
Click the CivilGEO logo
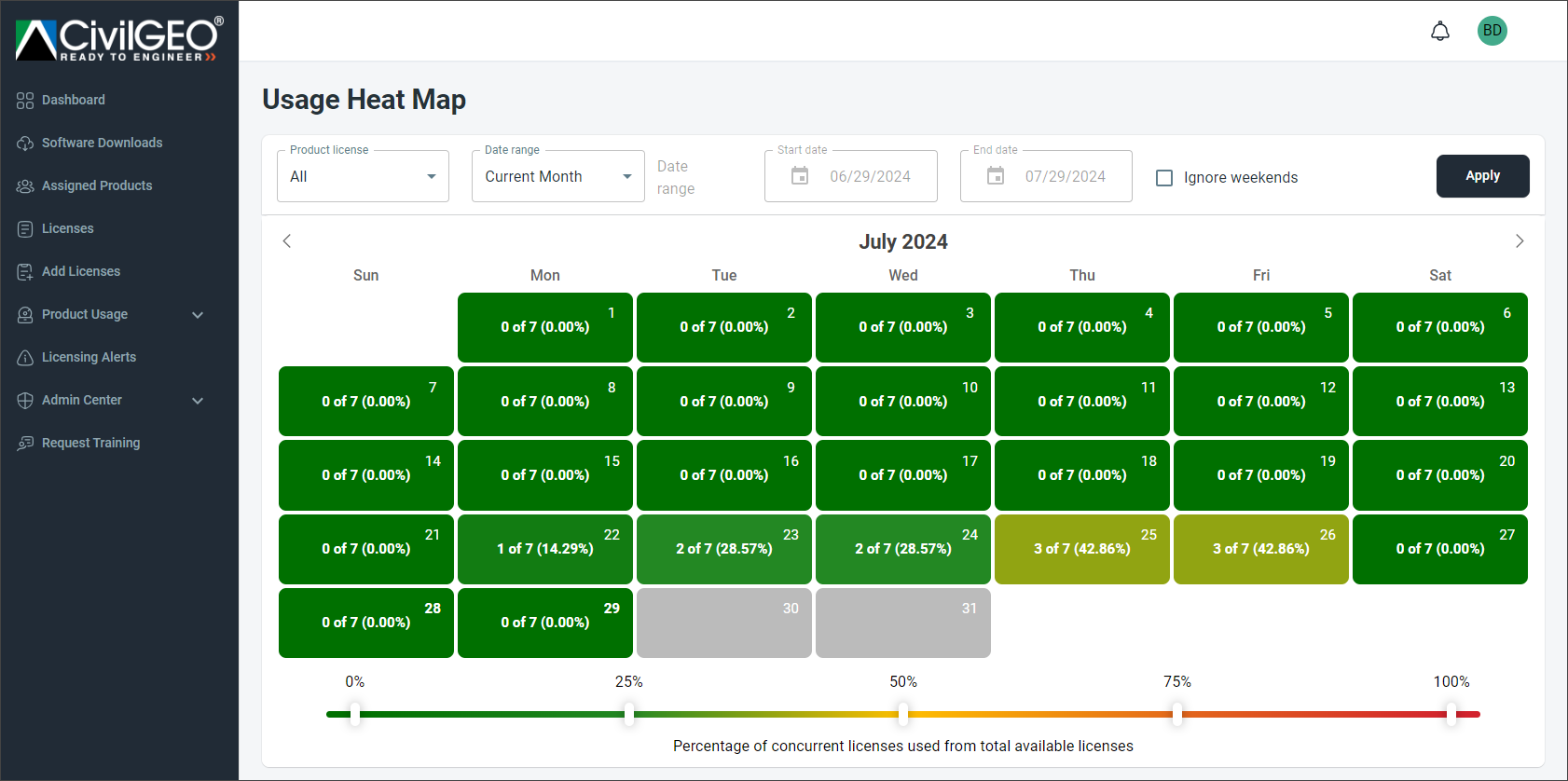[119, 39]
